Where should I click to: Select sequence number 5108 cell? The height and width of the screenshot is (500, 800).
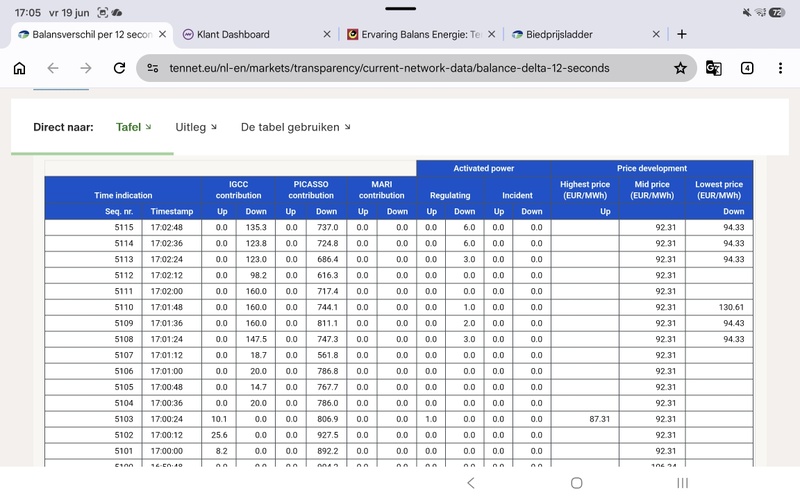pyautogui.click(x=93, y=339)
